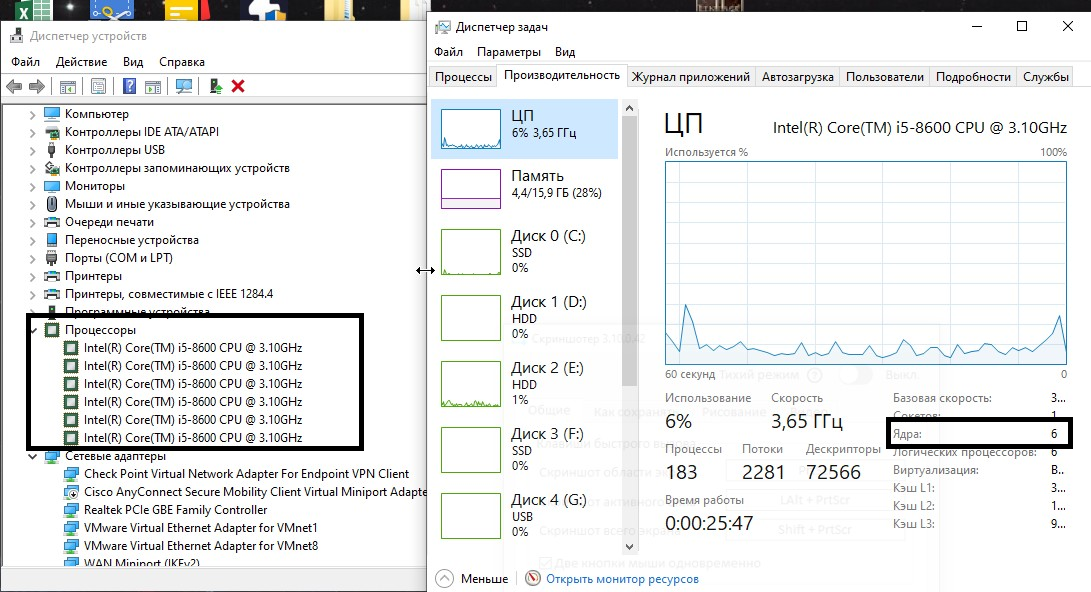This screenshot has height=592, width=1091.
Task: Click the Forward arrow in Device Manager toolbar
Action: pos(37,86)
